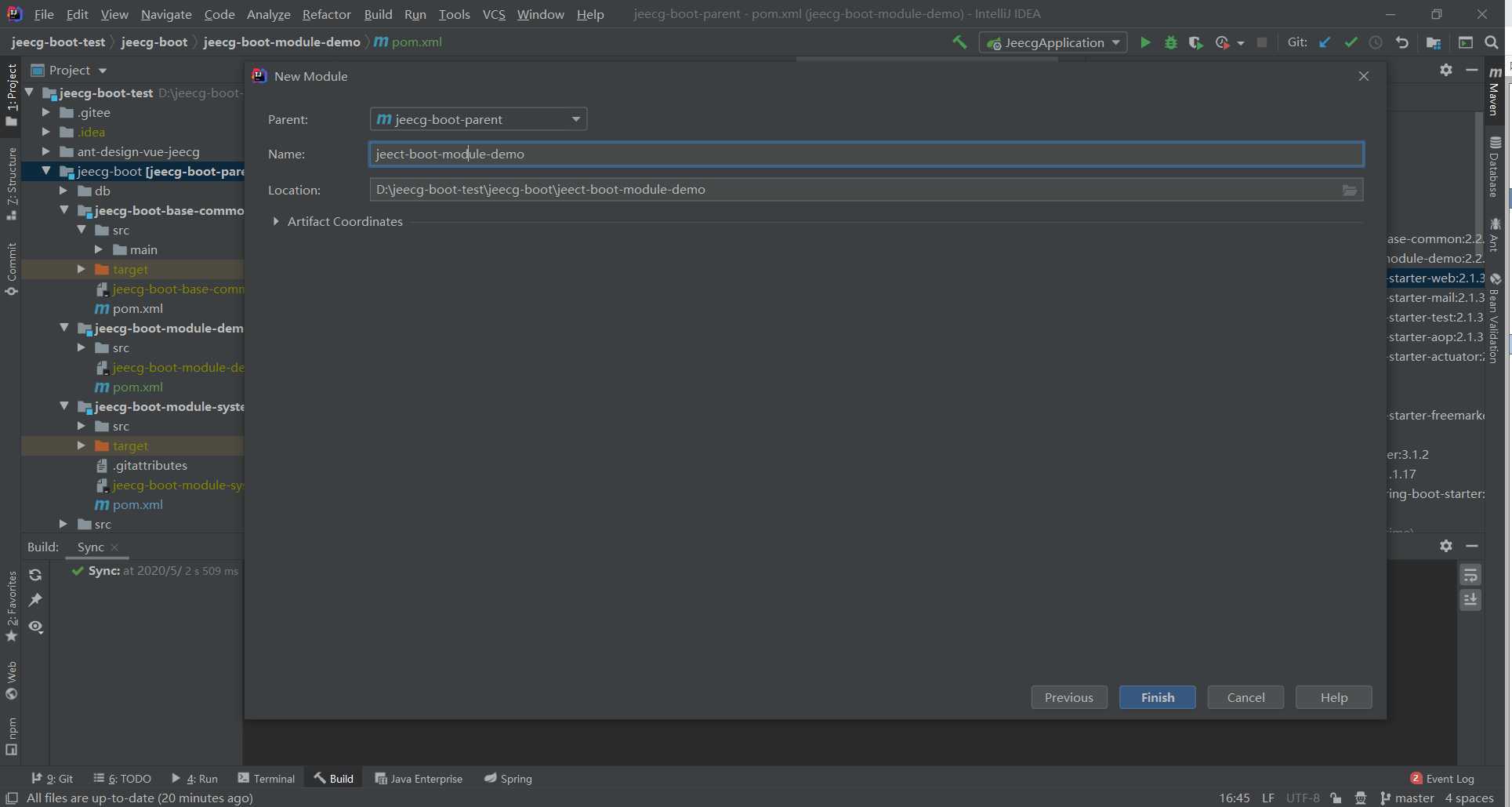Click the Previous button
Viewport: 1512px width, 807px height.
[1069, 697]
